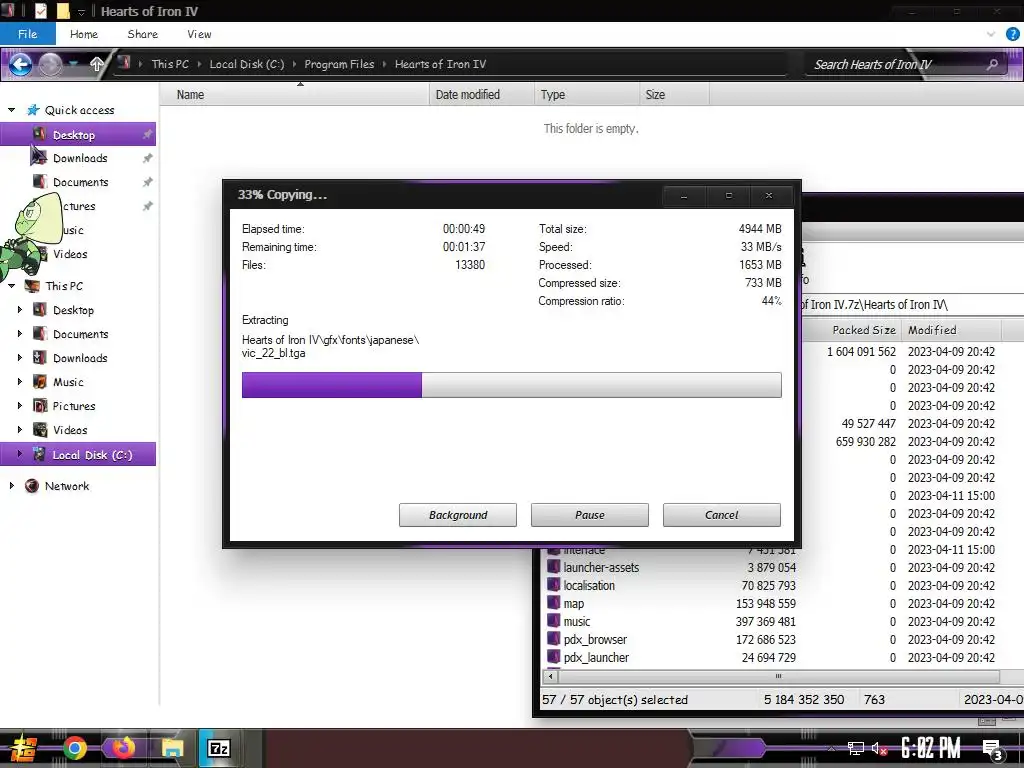Click Local Disk (C:) breadcrumb

pyautogui.click(x=247, y=64)
